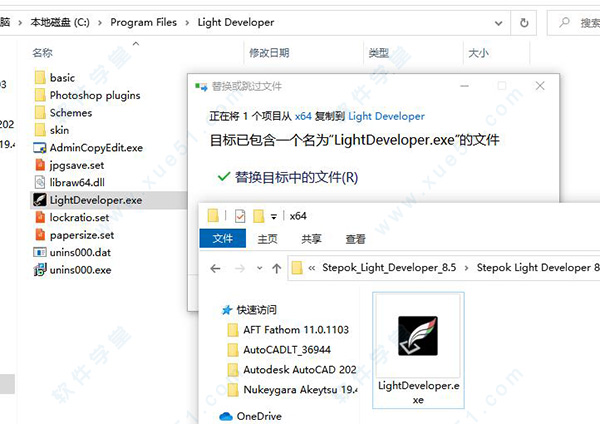
Task: Select the papersize.set file icon
Action: 40,235
